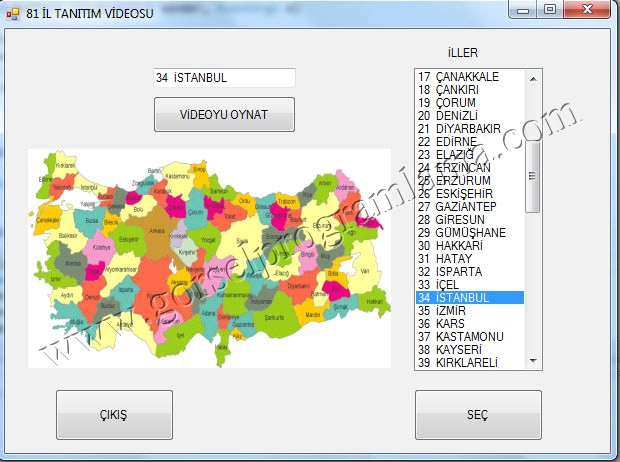620x462 pixels.
Task: Pick 31 HATAY in the list
Action: click(x=470, y=259)
